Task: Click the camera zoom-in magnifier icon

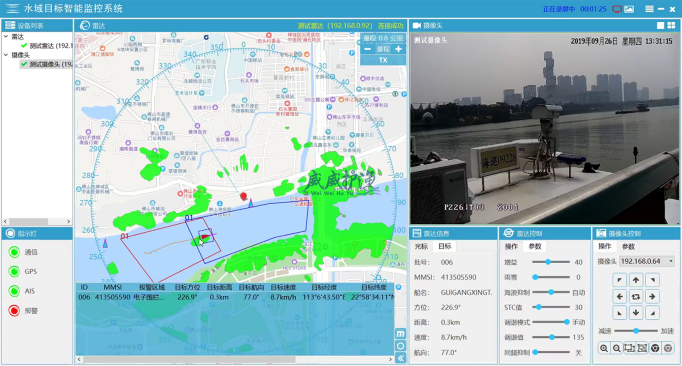Action: (604, 348)
